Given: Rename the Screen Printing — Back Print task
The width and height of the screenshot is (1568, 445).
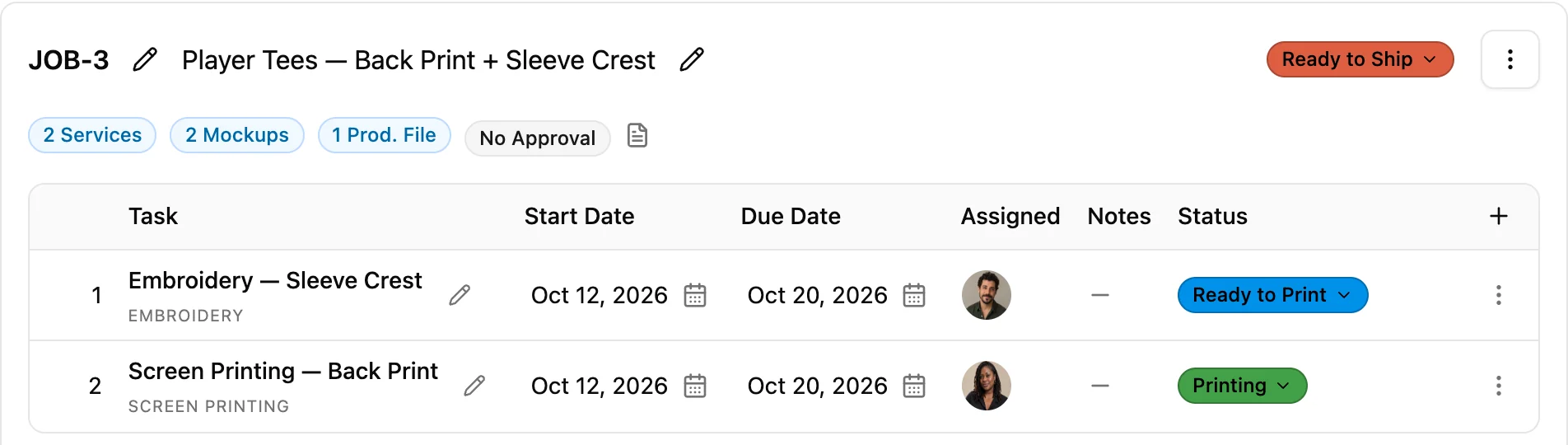Looking at the screenshot, I should click(474, 386).
